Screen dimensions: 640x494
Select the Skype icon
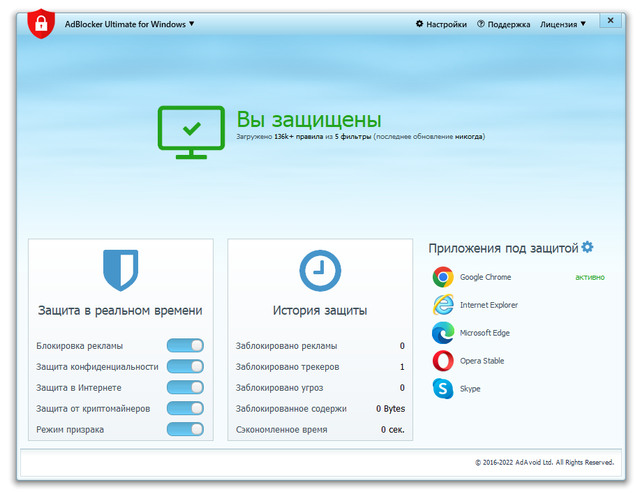point(443,389)
